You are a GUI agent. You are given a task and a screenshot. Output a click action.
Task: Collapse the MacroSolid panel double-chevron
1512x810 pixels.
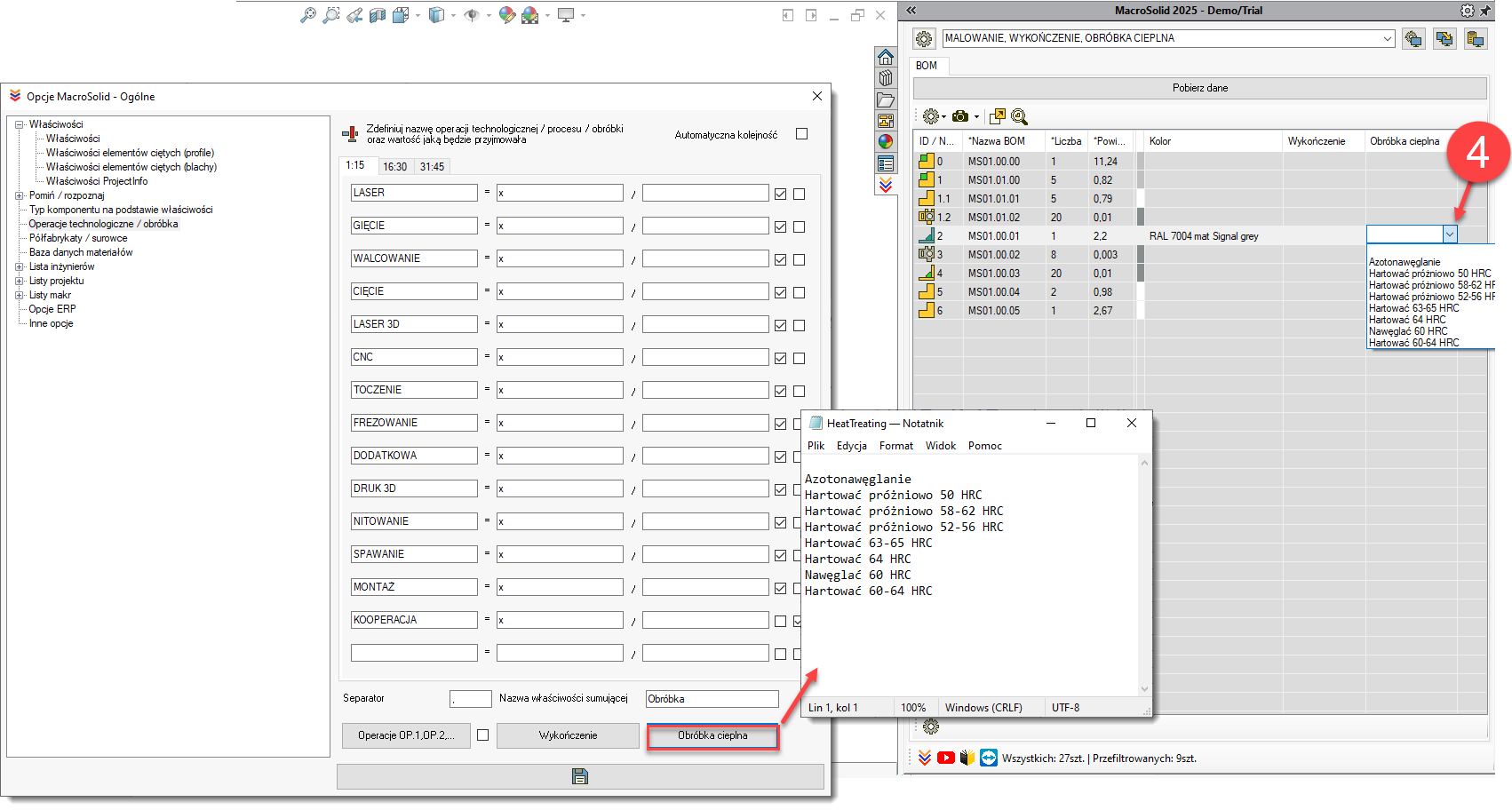click(911, 11)
